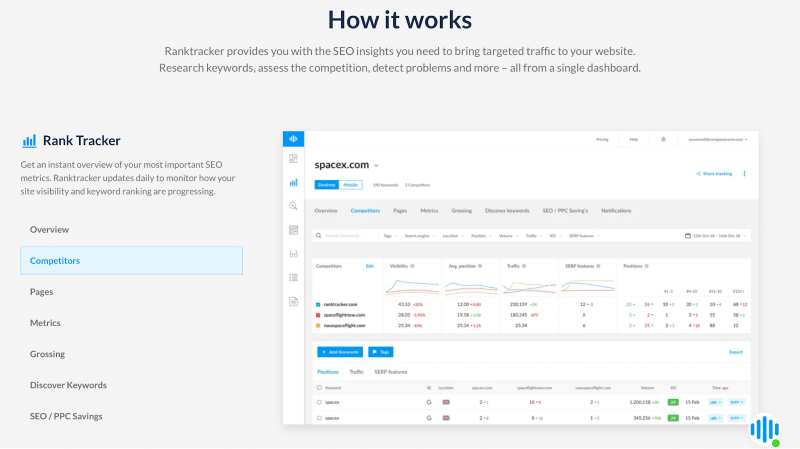Click the info icon next to Positions
Viewport: 800px width, 449px height.
646,266
